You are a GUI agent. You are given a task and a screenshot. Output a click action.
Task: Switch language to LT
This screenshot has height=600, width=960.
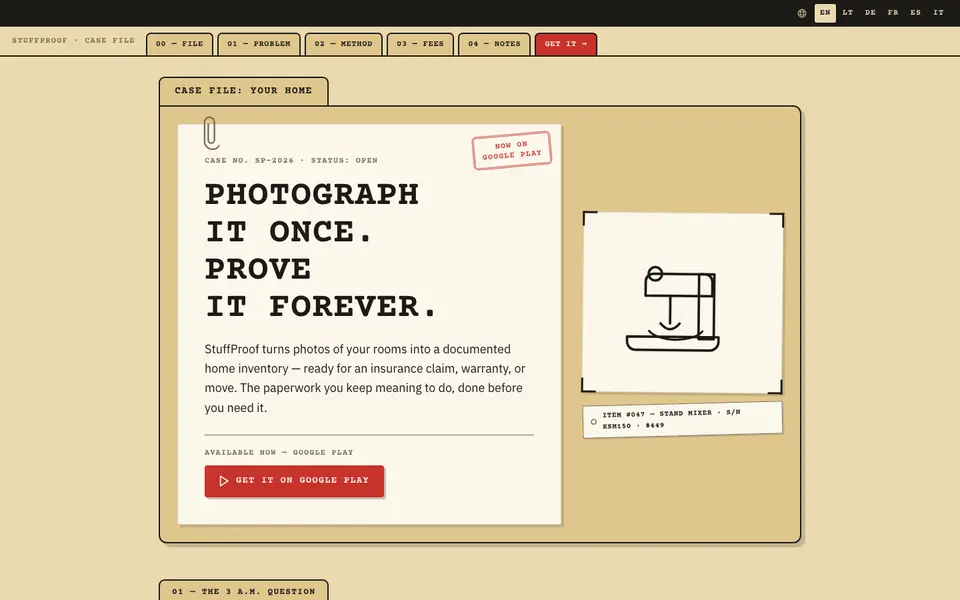(847, 13)
